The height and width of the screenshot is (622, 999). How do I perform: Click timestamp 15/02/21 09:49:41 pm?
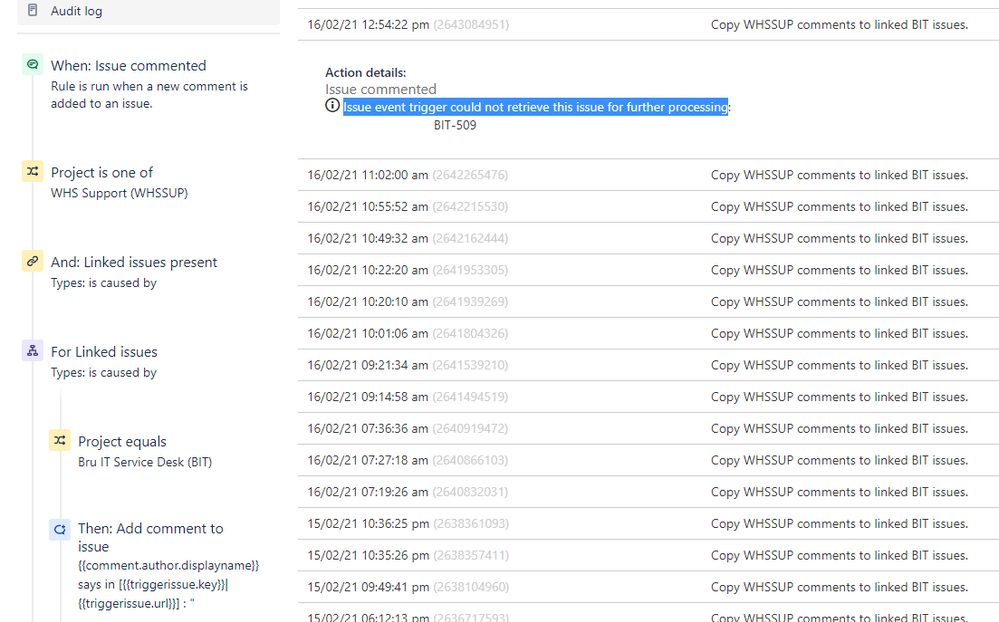coord(368,587)
